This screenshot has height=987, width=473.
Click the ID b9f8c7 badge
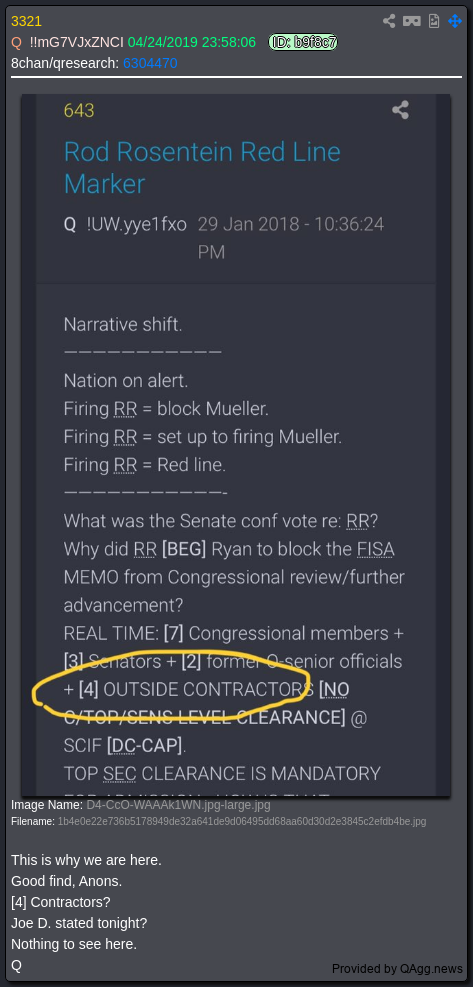(303, 42)
